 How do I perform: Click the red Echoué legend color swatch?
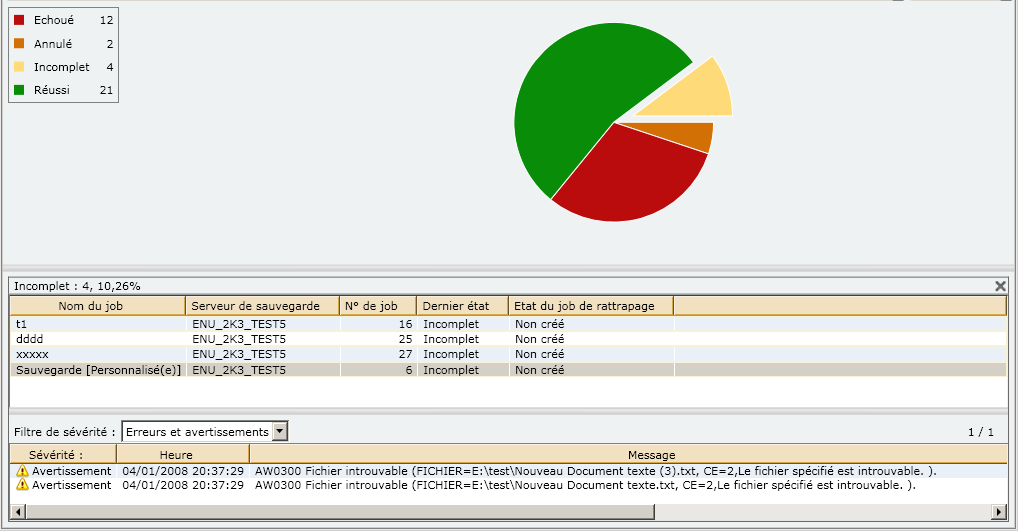[x=19, y=20]
